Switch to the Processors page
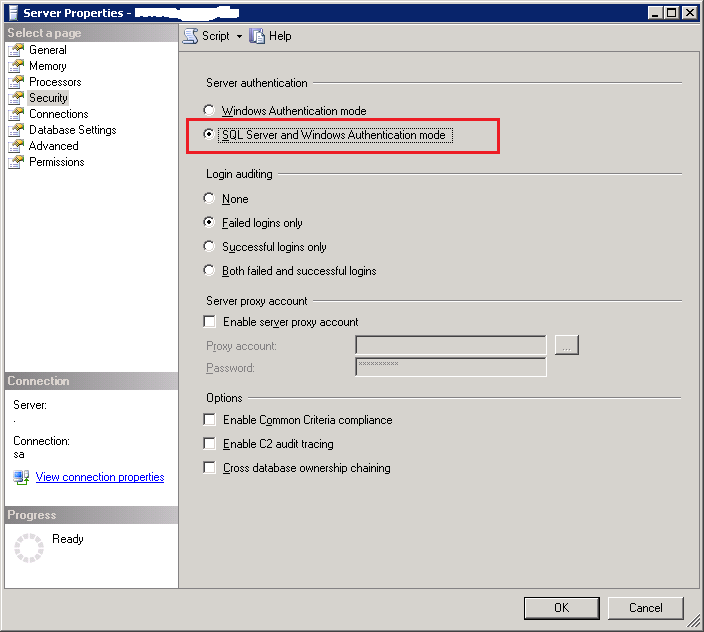Viewport: 704px width, 632px height. (55, 82)
